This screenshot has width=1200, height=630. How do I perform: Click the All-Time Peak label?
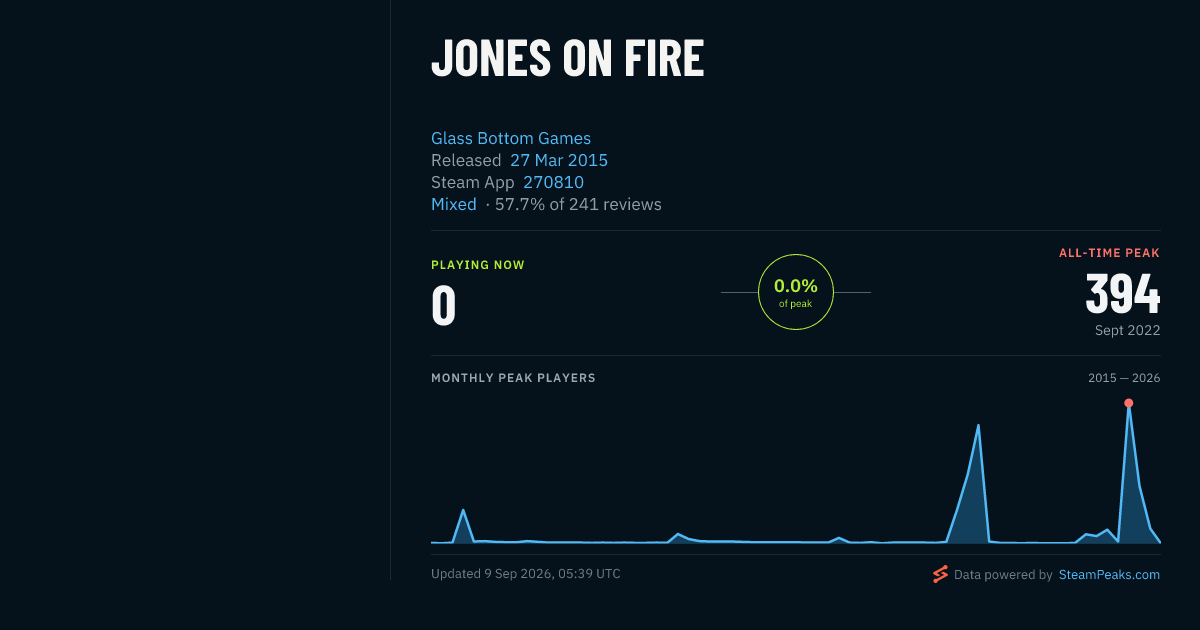tap(1109, 253)
